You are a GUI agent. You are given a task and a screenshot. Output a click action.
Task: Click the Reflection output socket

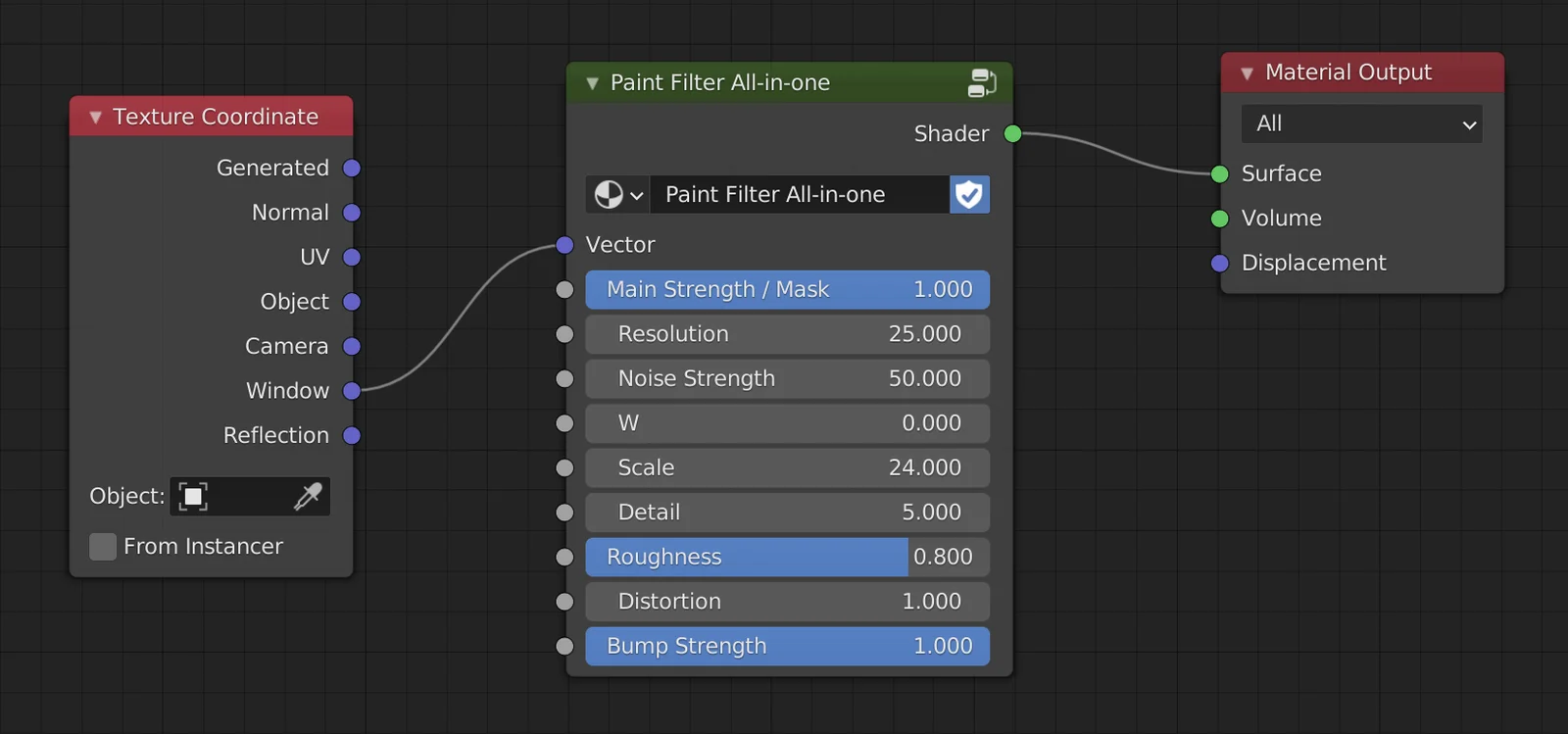coord(352,436)
